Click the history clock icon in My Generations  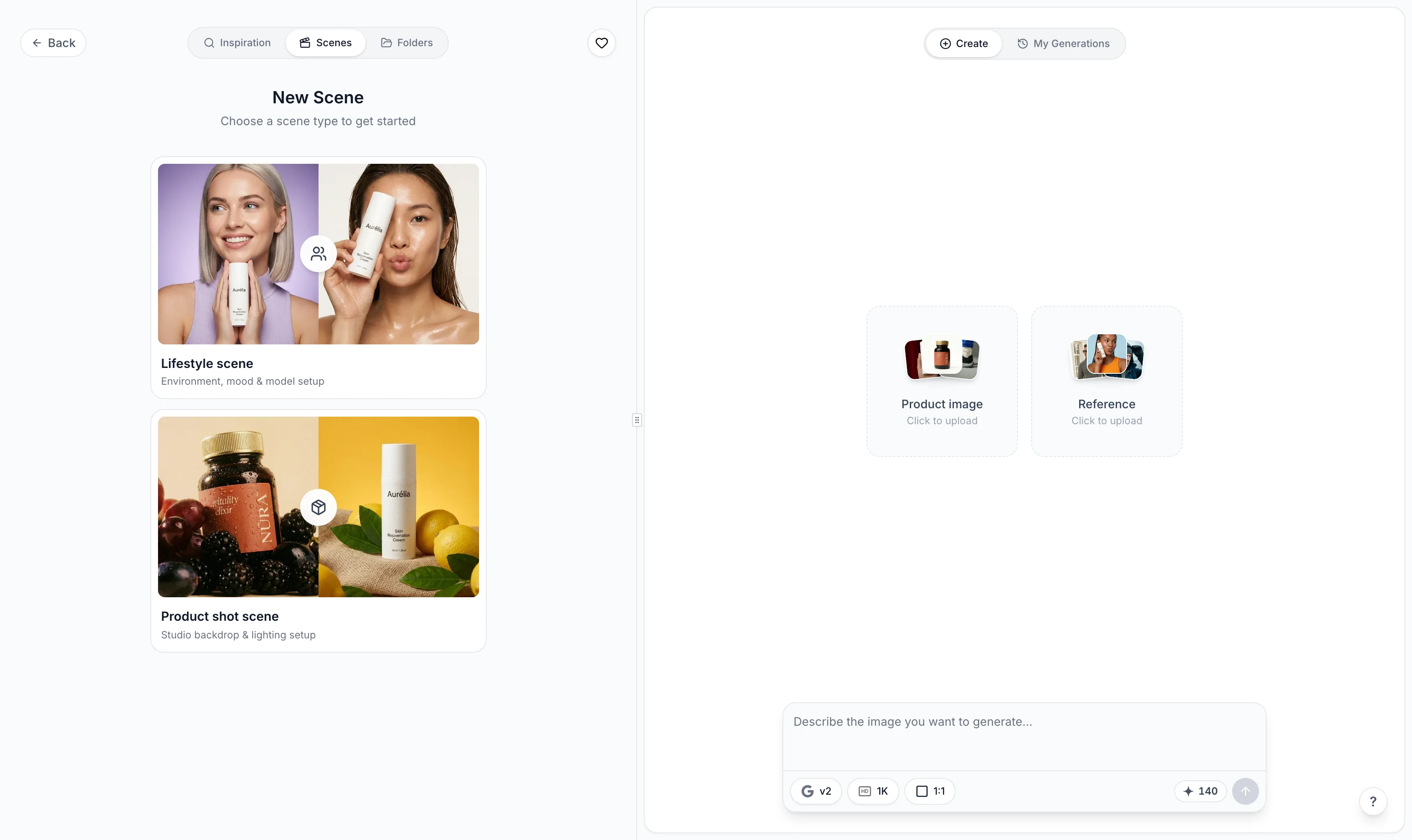click(1022, 44)
